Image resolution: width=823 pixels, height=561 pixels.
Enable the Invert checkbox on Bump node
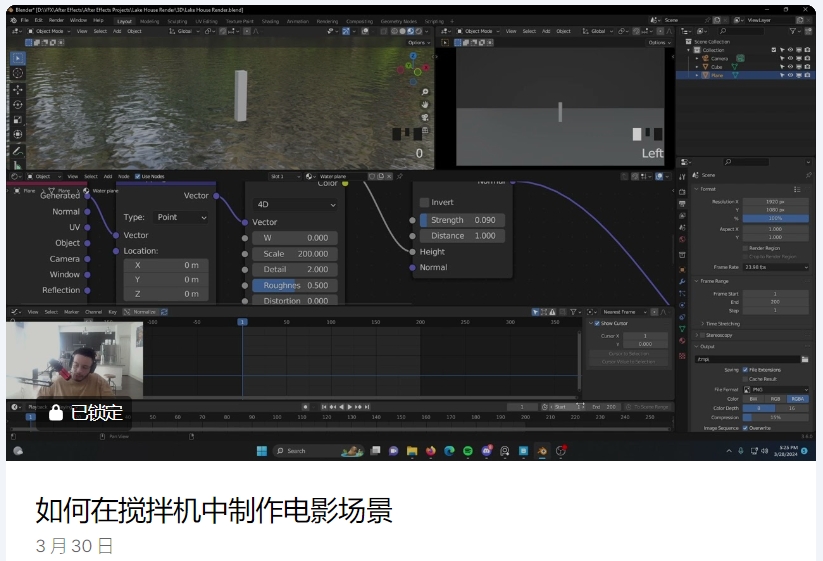[425, 203]
